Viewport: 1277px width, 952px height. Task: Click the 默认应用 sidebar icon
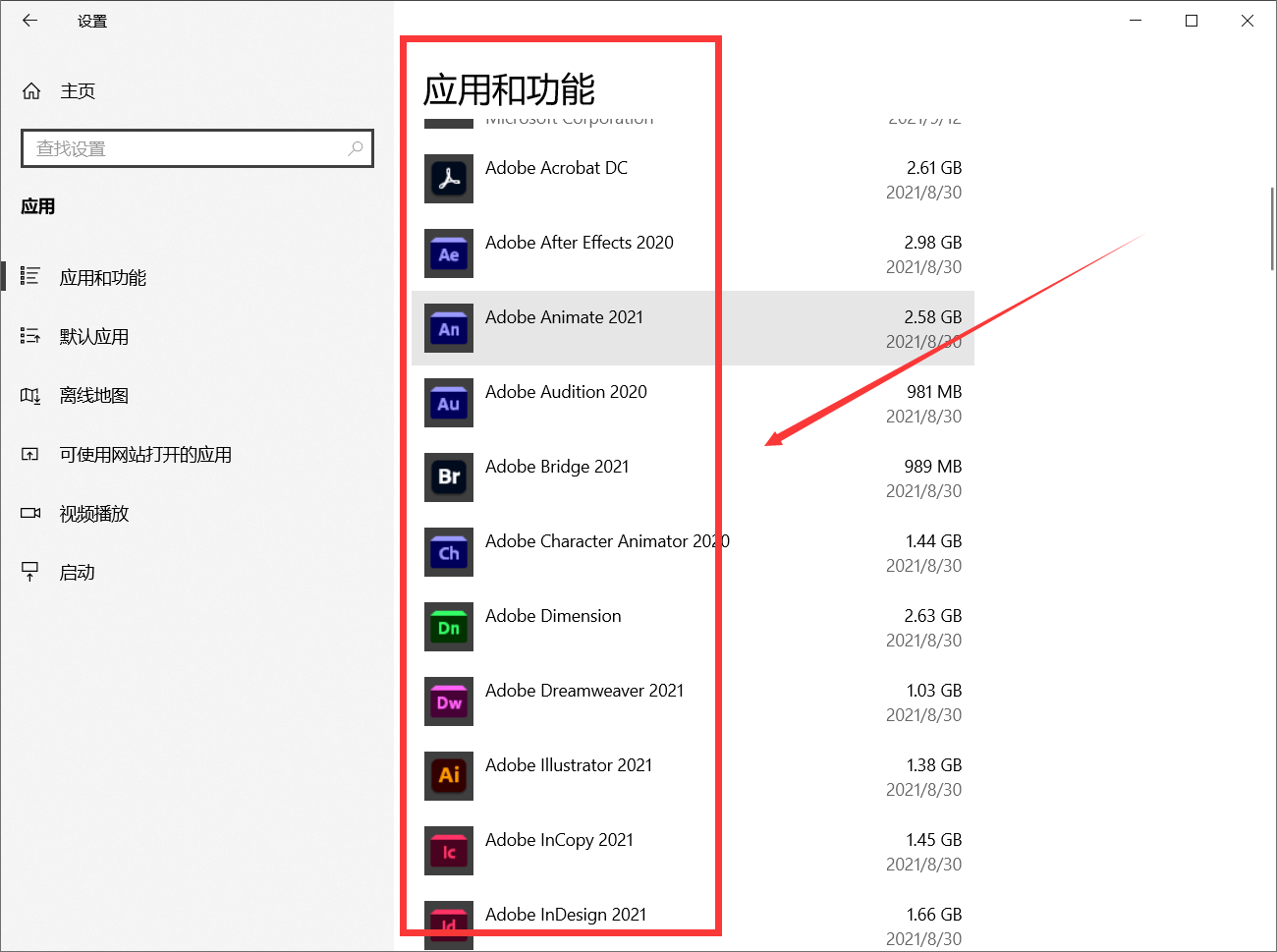(x=30, y=336)
